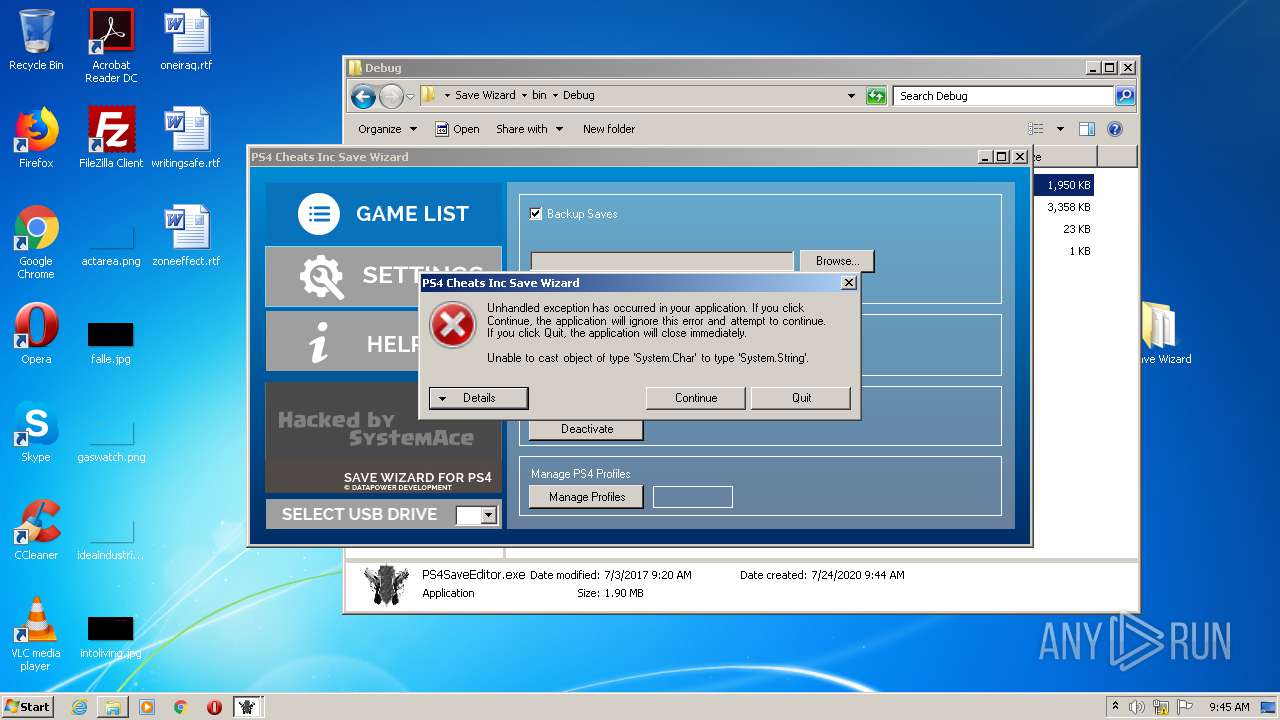Image resolution: width=1280 pixels, height=720 pixels.
Task: Expand the Details button in error dialog
Action: (x=478, y=398)
